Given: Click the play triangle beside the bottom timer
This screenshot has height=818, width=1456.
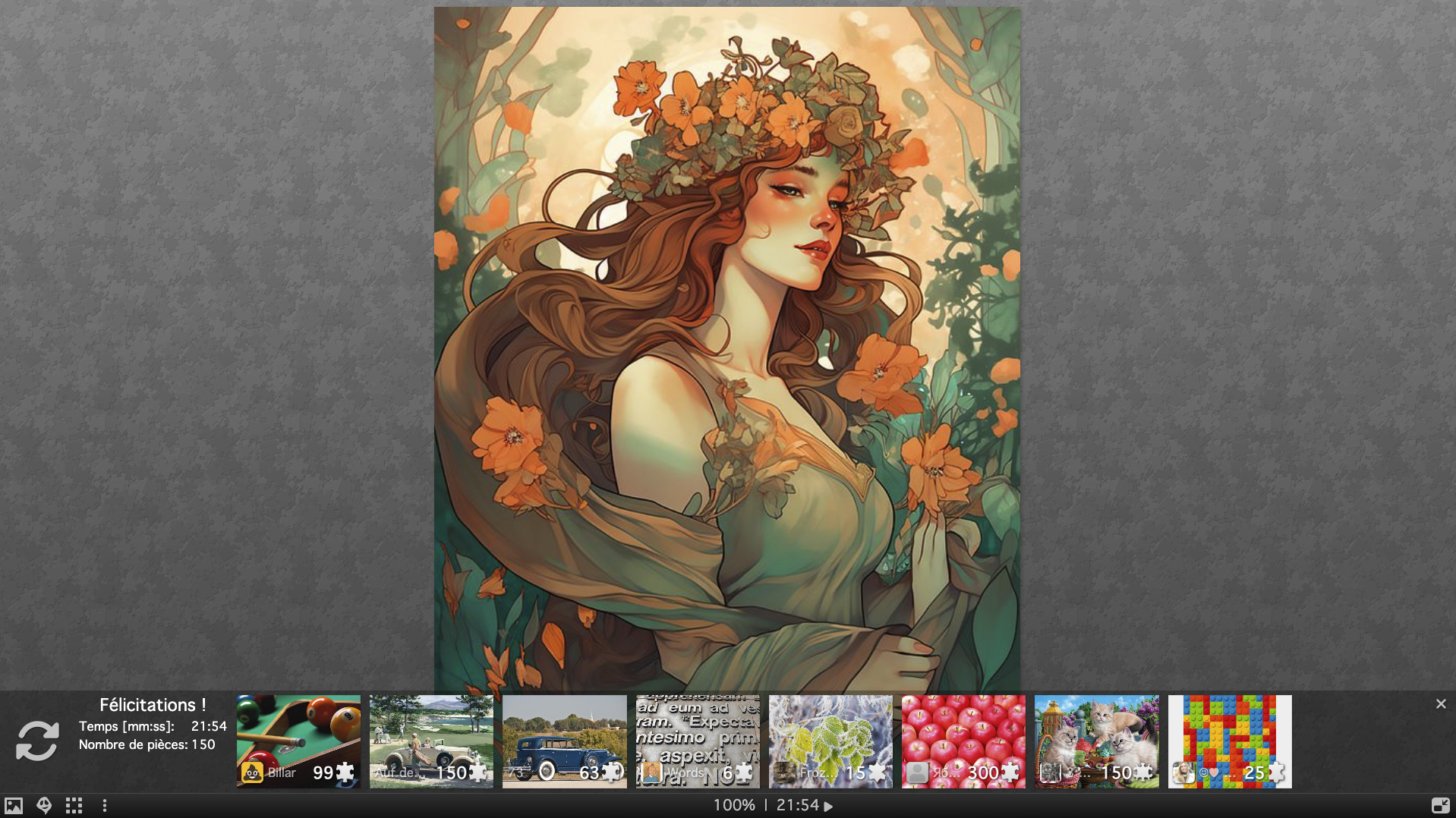Looking at the screenshot, I should click(x=828, y=807).
